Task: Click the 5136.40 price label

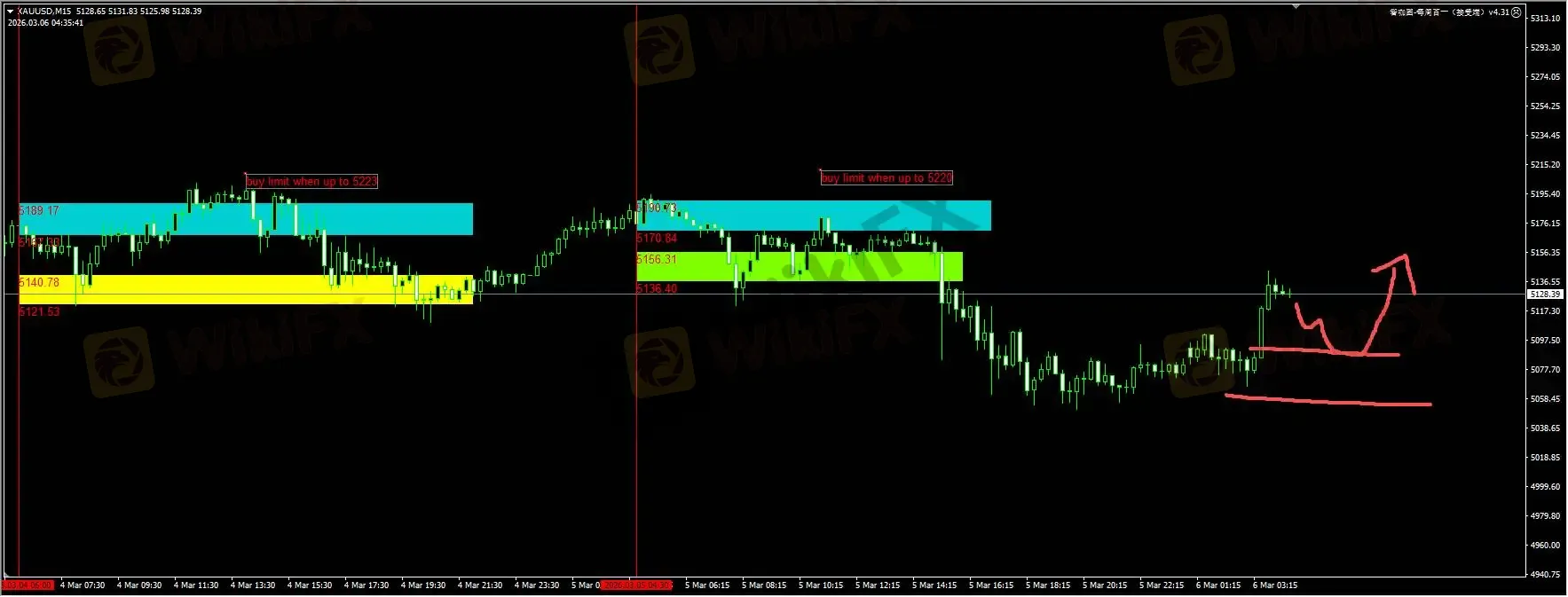Action: pos(657,289)
